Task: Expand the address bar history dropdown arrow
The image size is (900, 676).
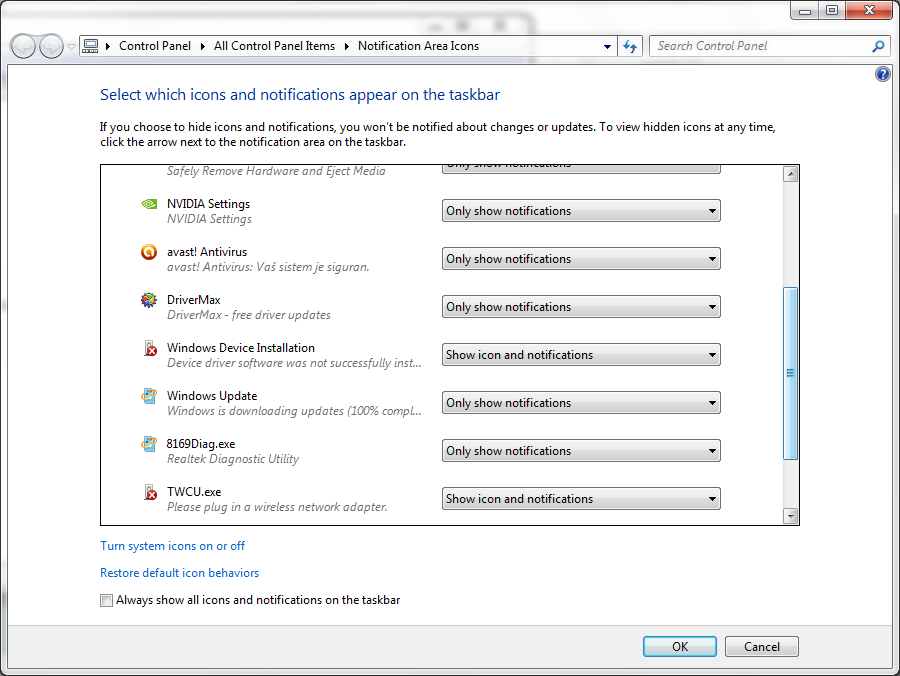Action: coord(607,46)
